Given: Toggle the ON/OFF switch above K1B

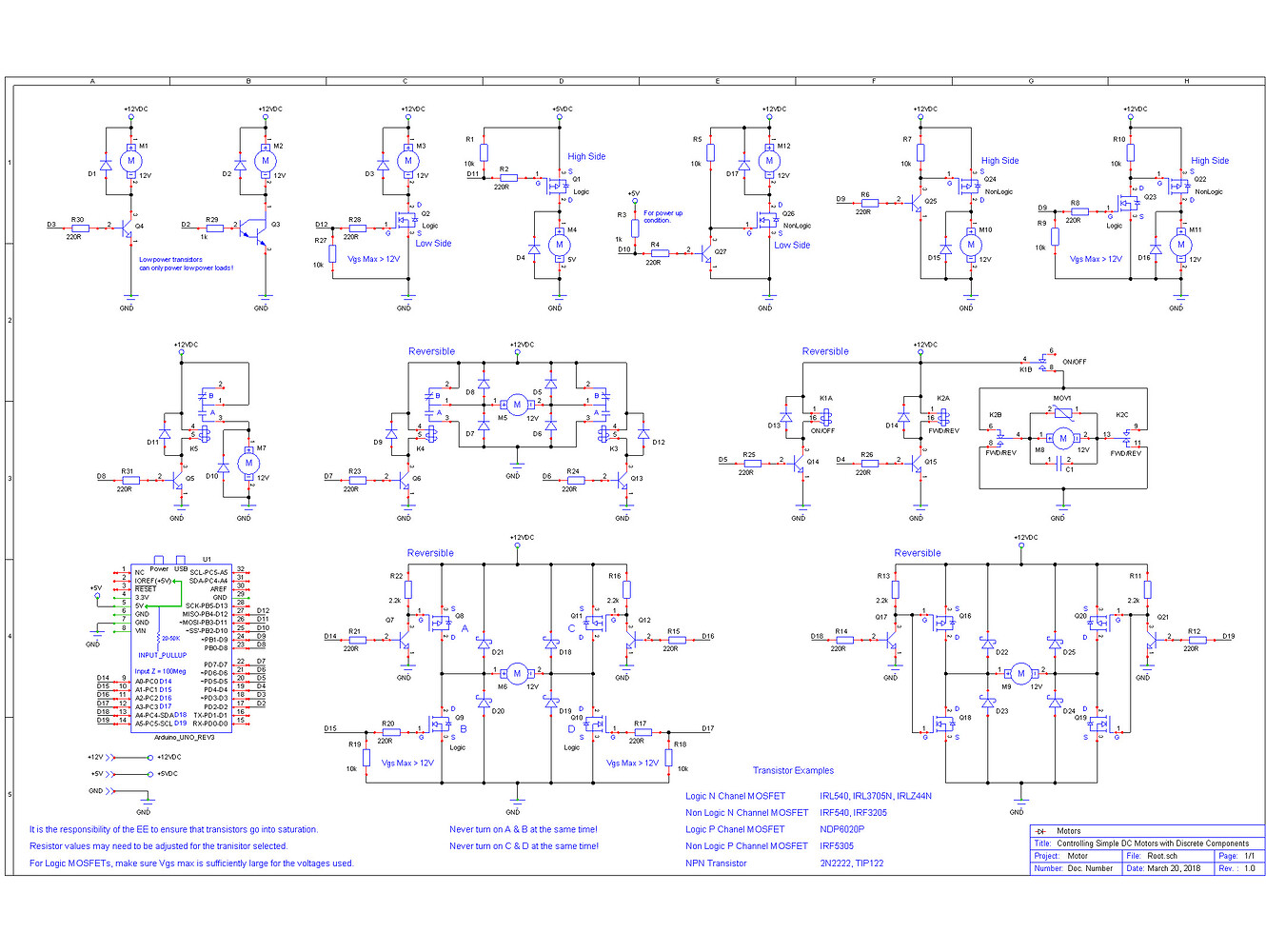Looking at the screenshot, I should tap(1043, 362).
